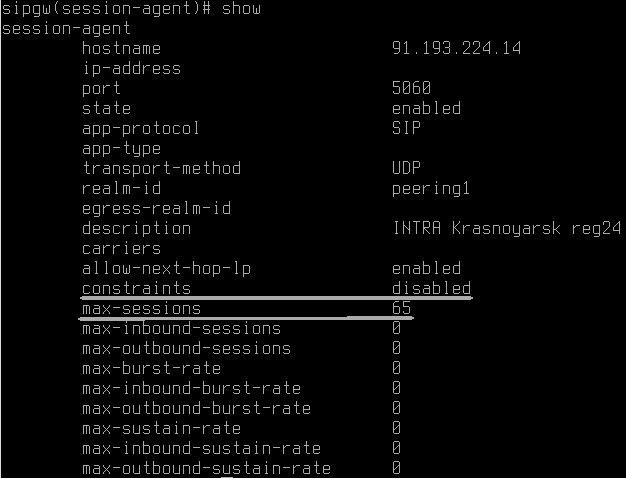Screen dimensions: 626x478
Task: Click the egress-realm-id parameter label
Action: [156, 208]
